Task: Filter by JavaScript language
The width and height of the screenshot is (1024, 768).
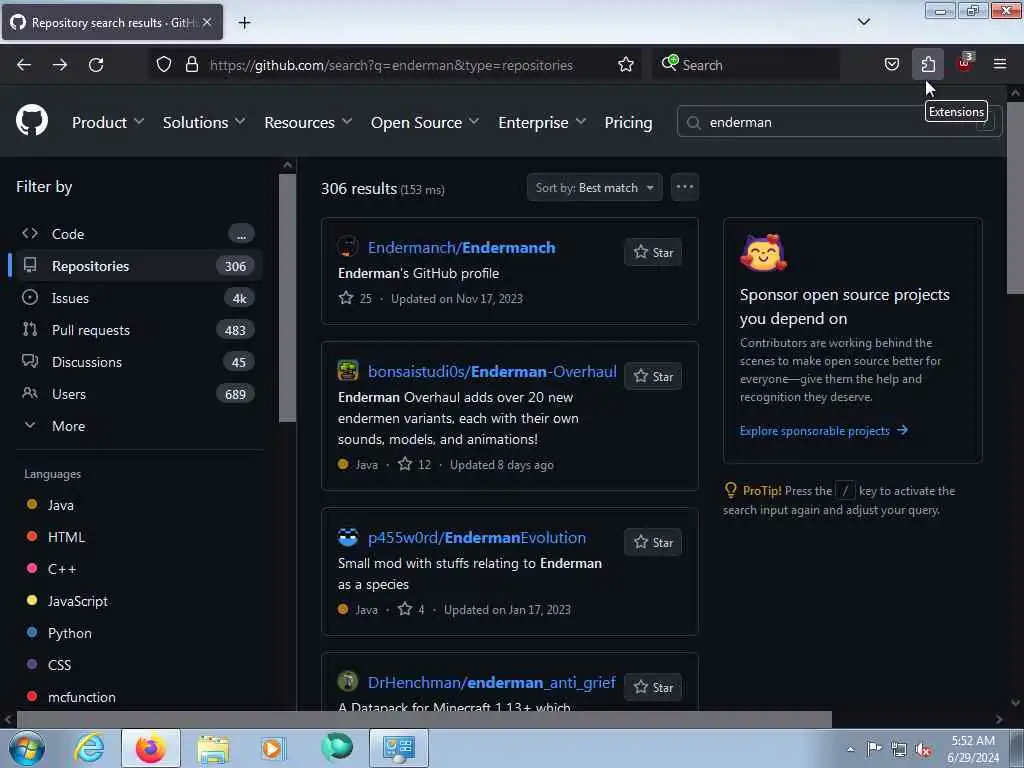Action: (77, 601)
